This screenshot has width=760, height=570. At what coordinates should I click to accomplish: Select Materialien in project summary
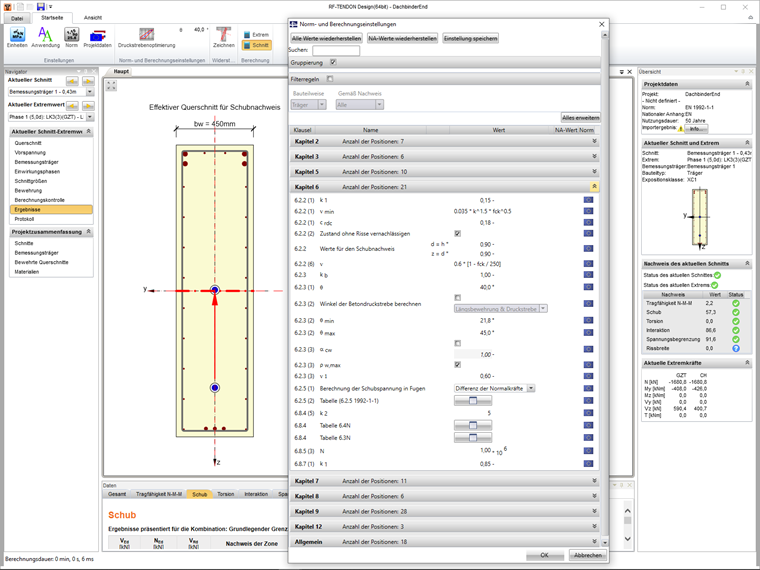coord(27,272)
